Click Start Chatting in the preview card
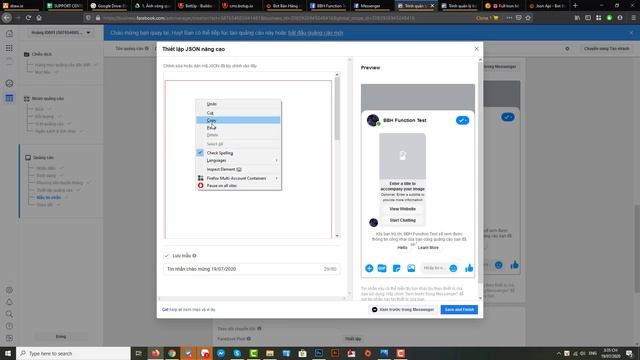Image resolution: width=640 pixels, height=360 pixels. click(x=402, y=220)
